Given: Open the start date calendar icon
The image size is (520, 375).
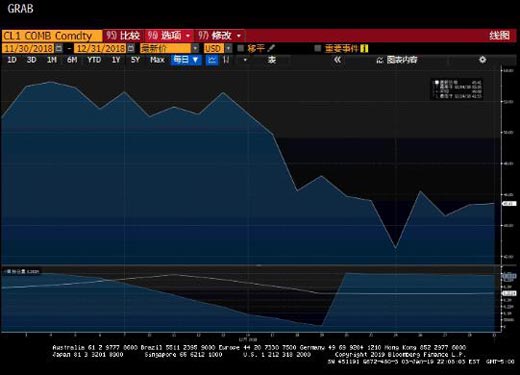Looking at the screenshot, I should (x=59, y=48).
